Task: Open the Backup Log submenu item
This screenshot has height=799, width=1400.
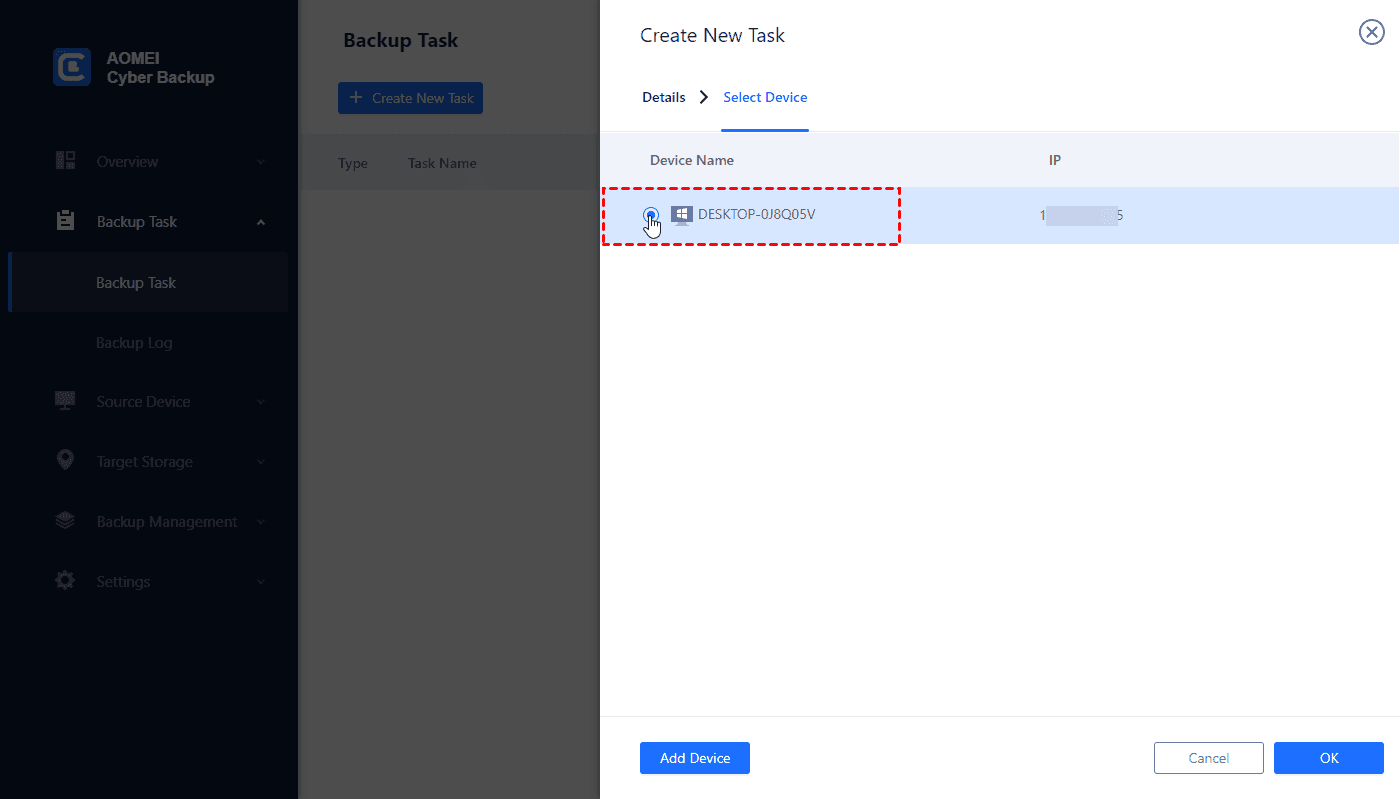Action: [134, 343]
